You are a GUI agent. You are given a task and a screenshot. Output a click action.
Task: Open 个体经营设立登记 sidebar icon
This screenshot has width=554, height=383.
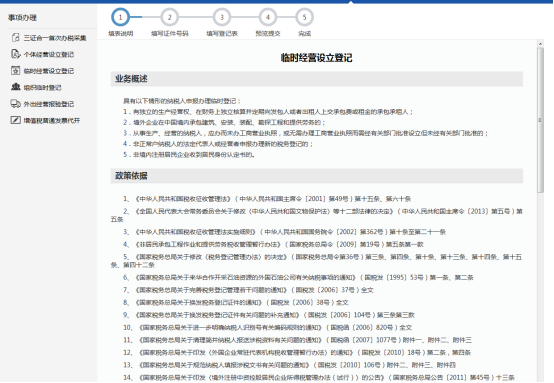pos(16,54)
